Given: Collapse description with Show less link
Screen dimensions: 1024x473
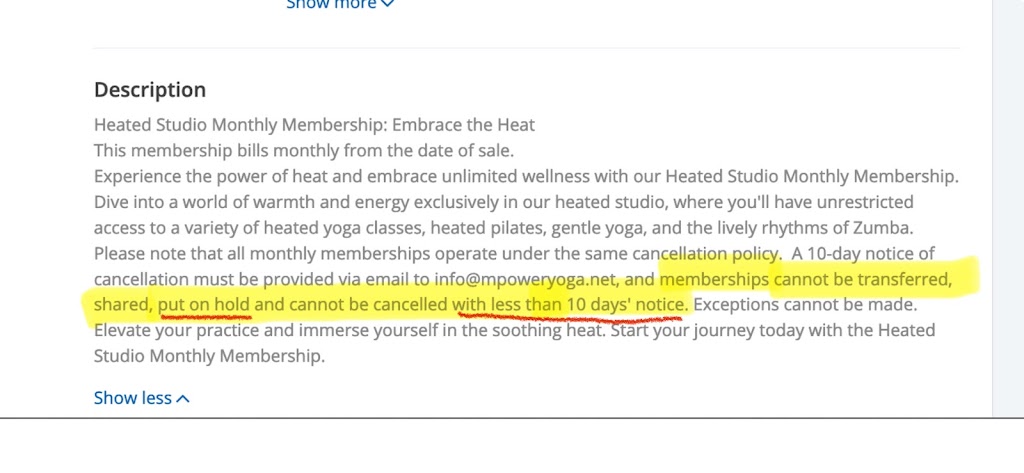Looking at the screenshot, I should [x=133, y=398].
